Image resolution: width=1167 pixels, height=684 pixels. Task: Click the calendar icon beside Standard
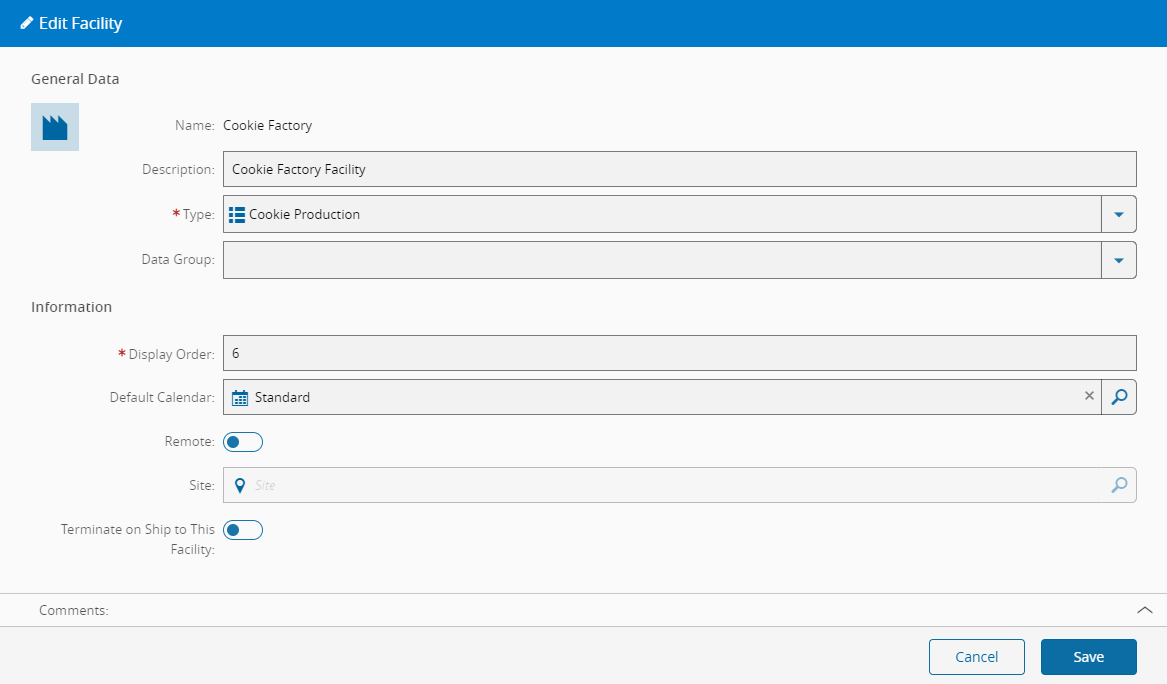pos(240,398)
